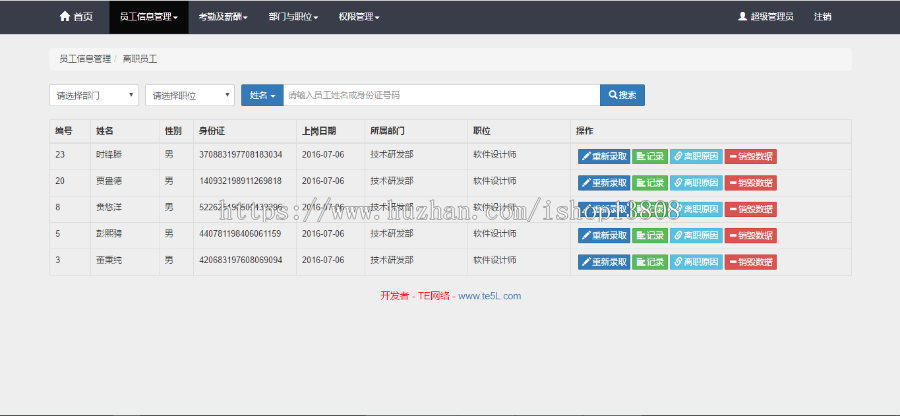Open the 请选择部门 dropdown
Image resolution: width=900 pixels, height=416 pixels.
click(94, 95)
